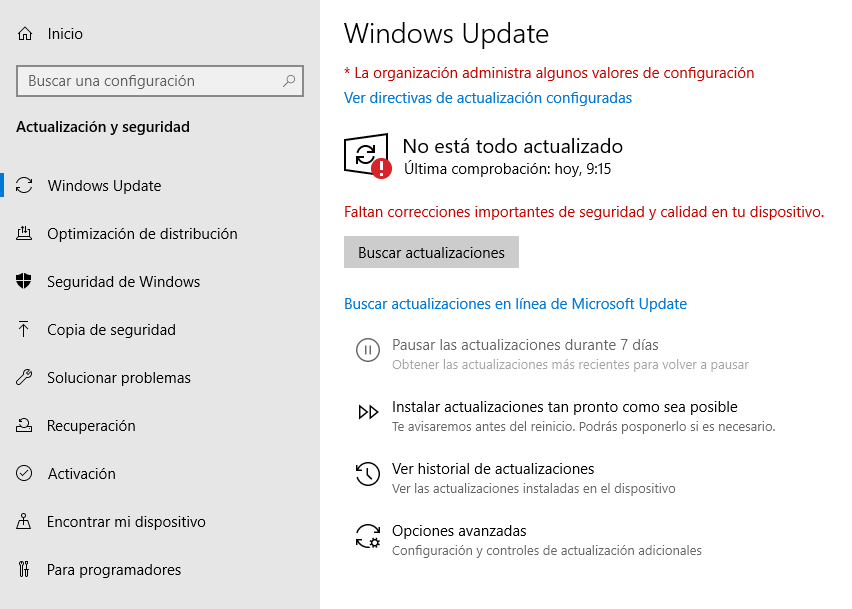Click the Recuperación icon
This screenshot has width=852, height=609.
coord(25,426)
